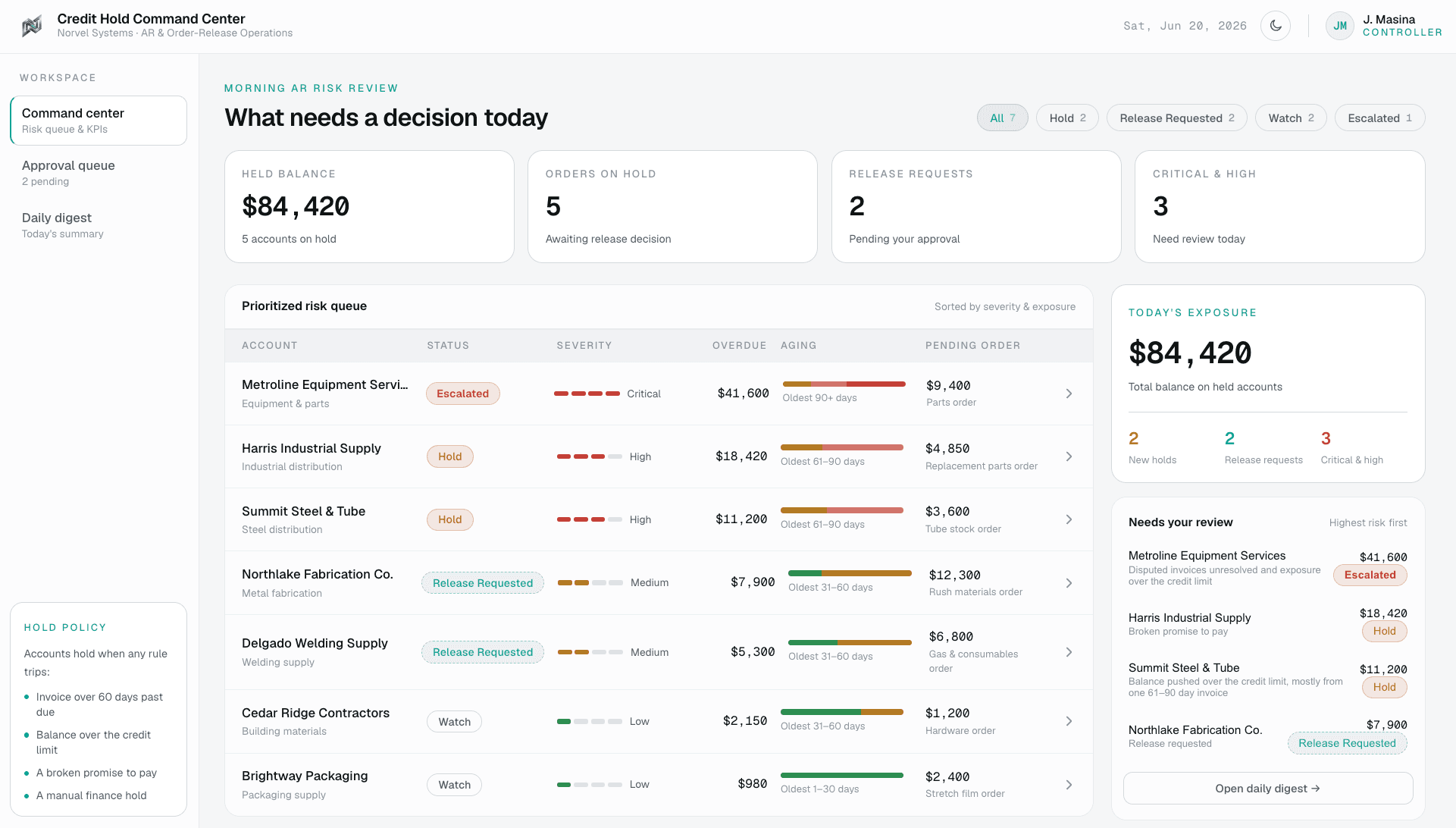Expand Metroline Equipment row chevron
This screenshot has width=1456, height=828.
point(1069,394)
